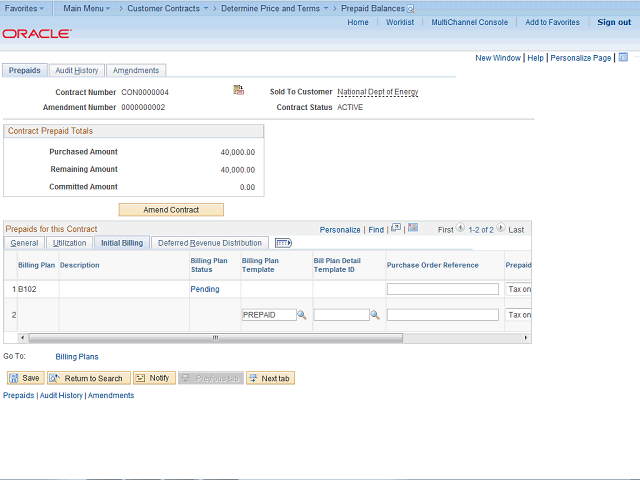
Task: Switch to the Audit History tab
Action: click(x=77, y=70)
